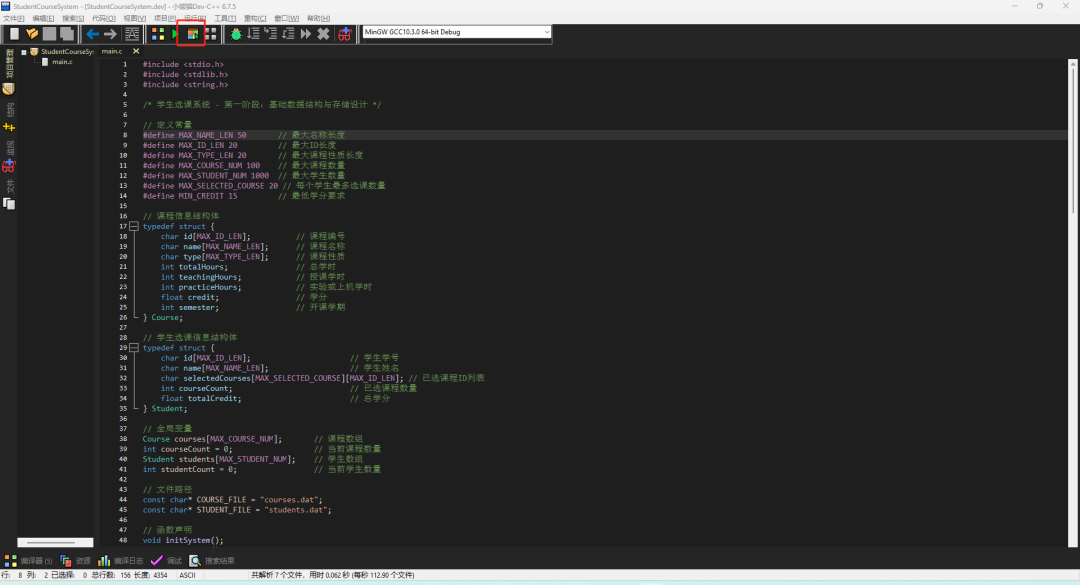Viewport: 1080px width, 585px height.
Task: Click the Compile and Run icon highlighted in red
Action: 193,34
